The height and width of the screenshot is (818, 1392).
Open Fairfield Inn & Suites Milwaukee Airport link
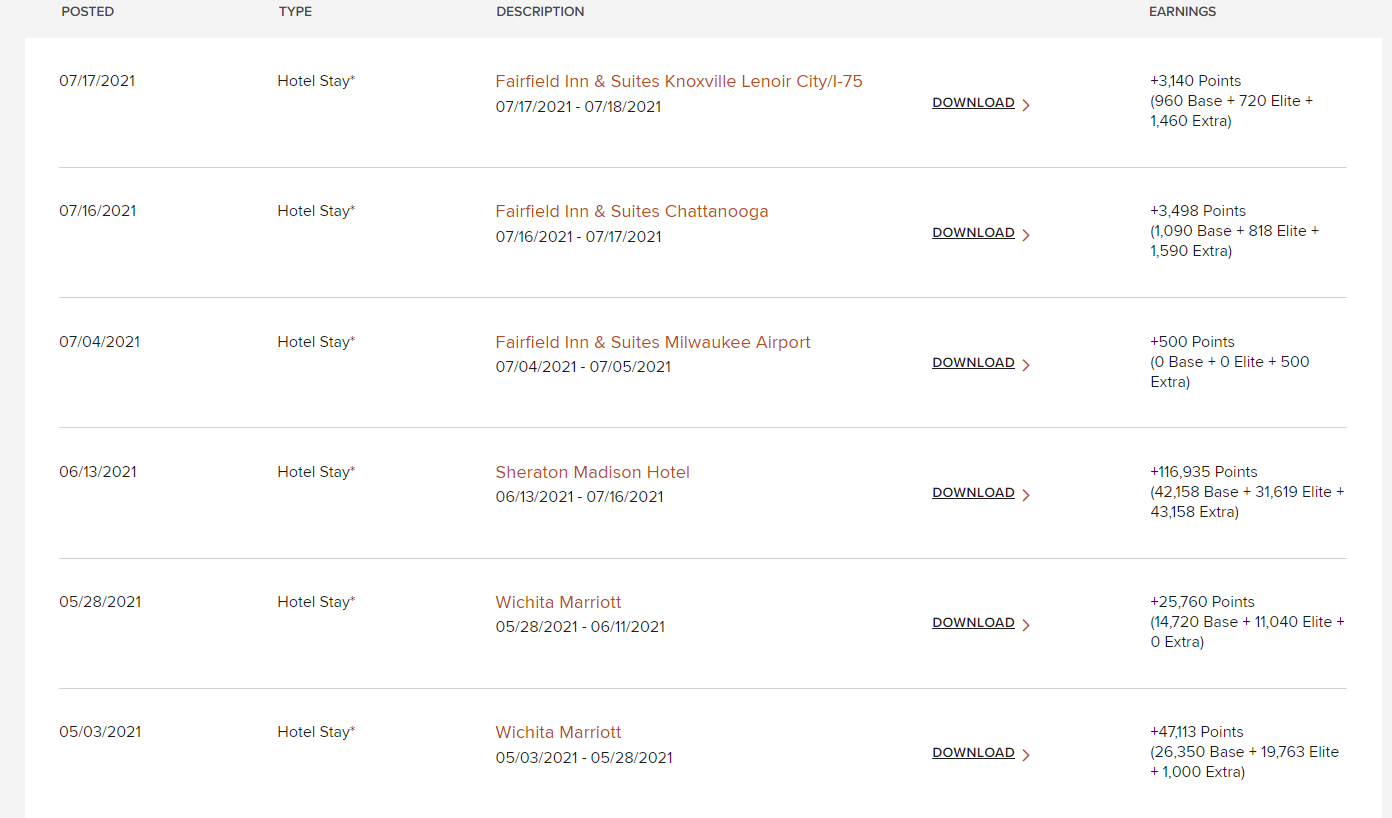tap(653, 342)
